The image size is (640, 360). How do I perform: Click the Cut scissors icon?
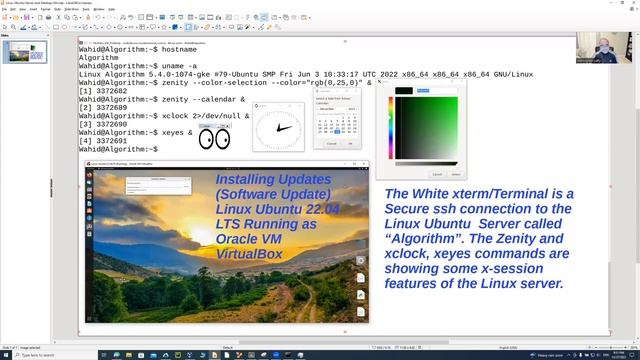pyautogui.click(x=59, y=18)
